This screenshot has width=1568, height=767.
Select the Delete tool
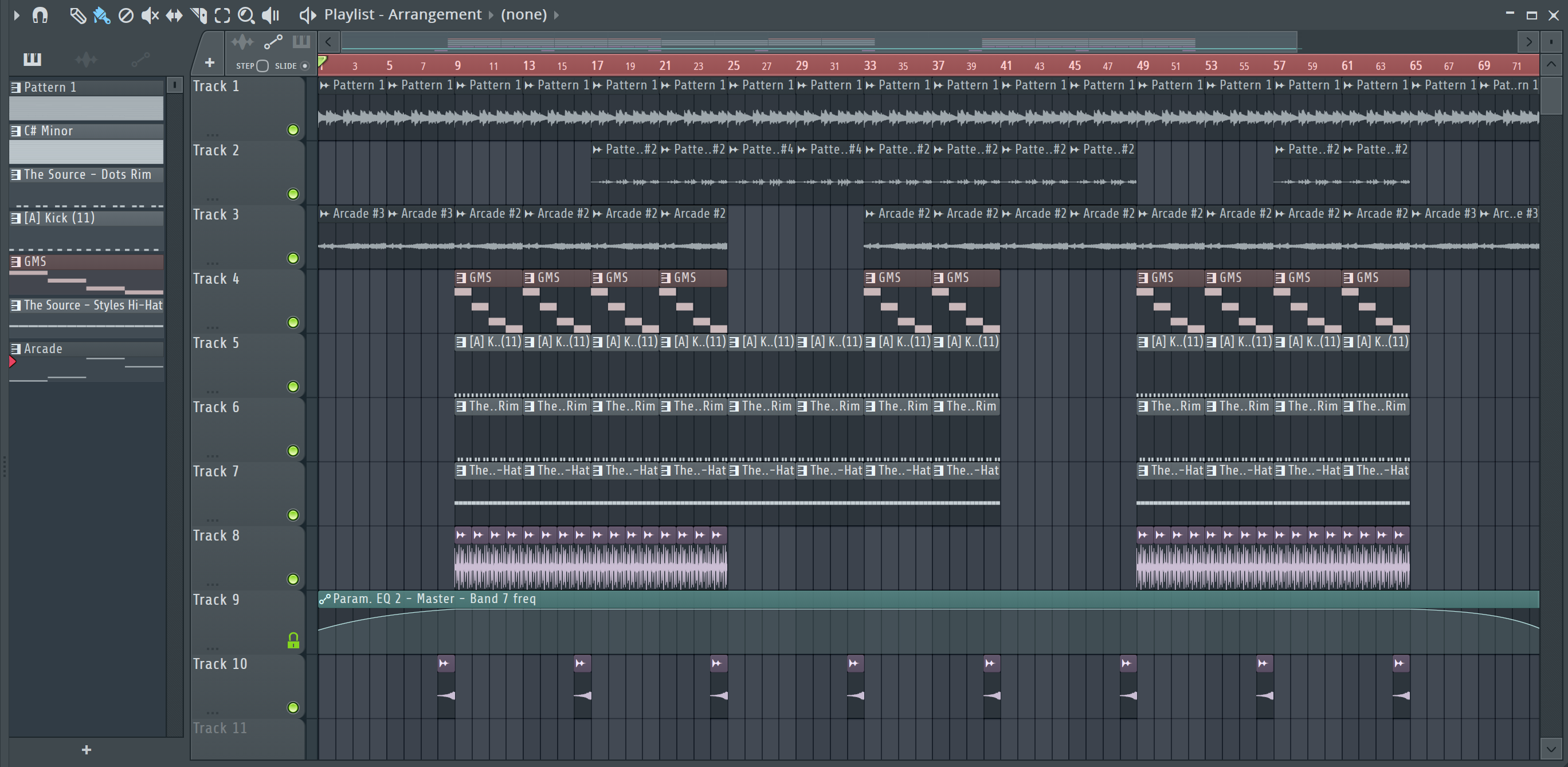126,15
